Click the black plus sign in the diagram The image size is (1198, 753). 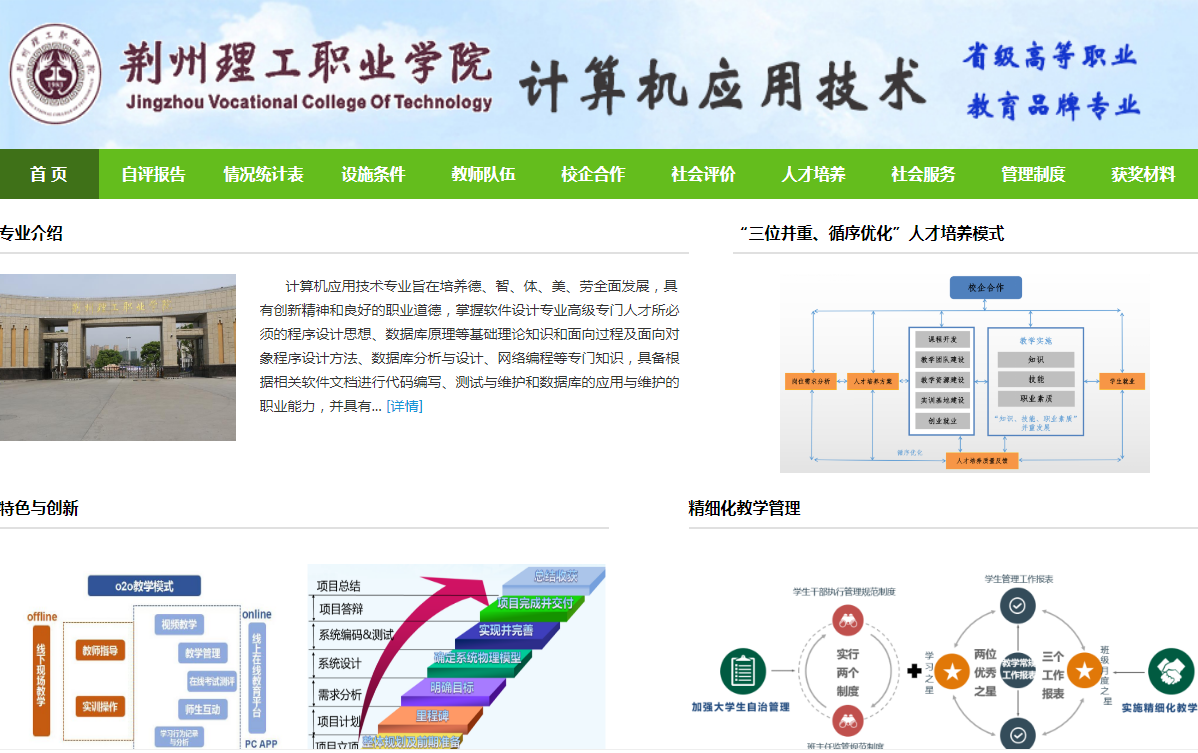[914, 671]
